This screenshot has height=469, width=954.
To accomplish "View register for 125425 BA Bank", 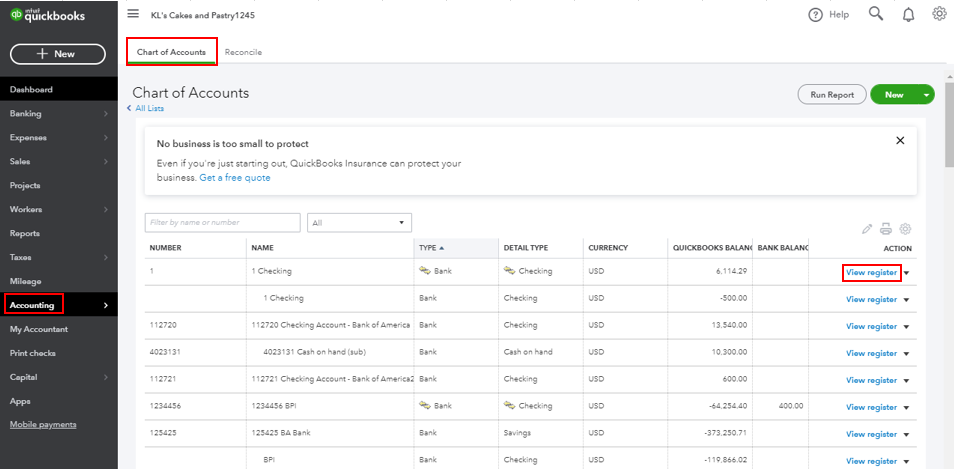I will tap(871, 434).
